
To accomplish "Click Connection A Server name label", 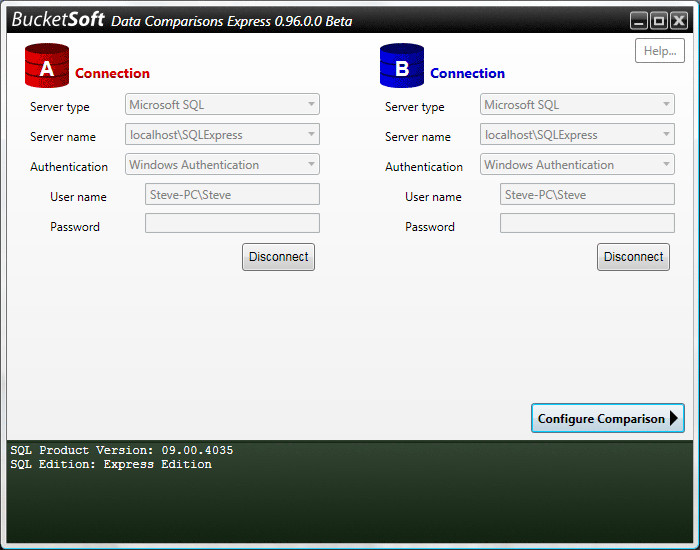I will 63,137.
